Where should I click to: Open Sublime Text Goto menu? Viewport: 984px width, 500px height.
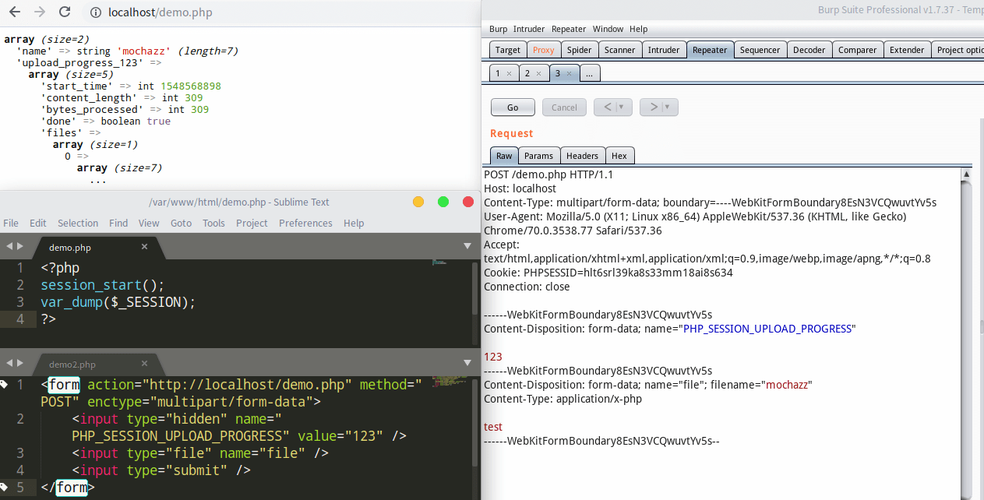point(181,223)
